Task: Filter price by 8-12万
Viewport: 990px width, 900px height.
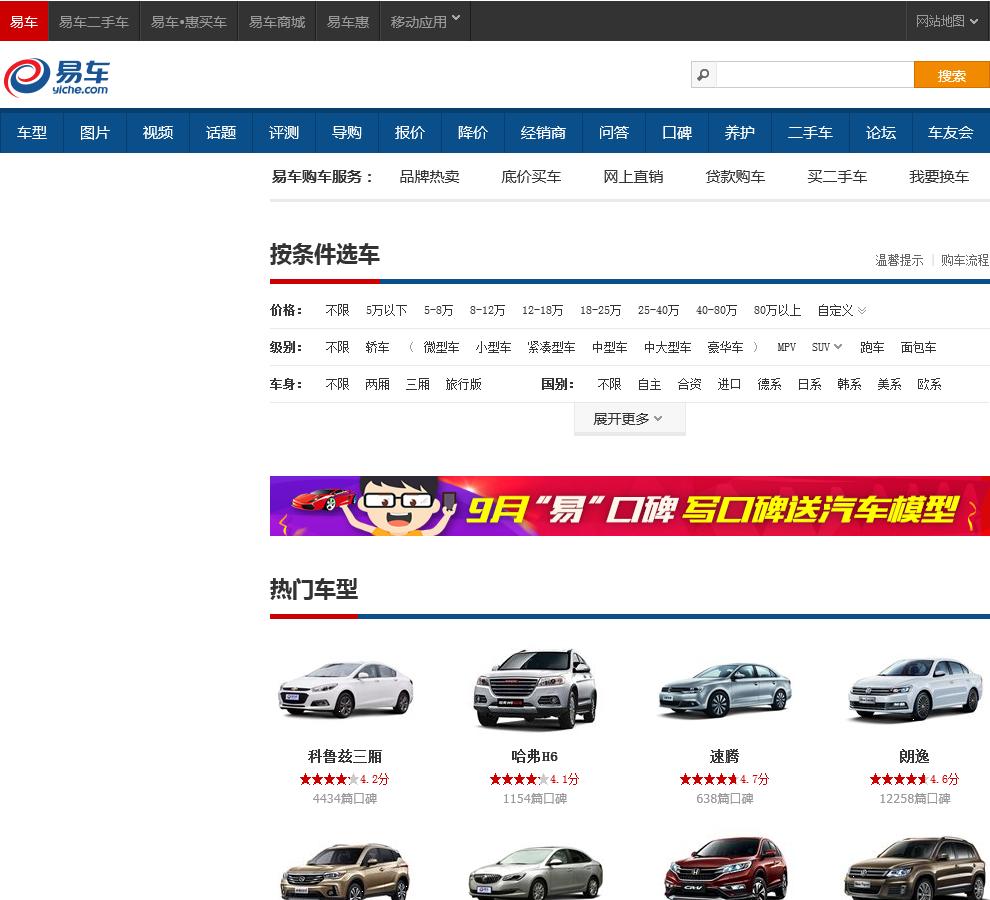Action: [x=487, y=310]
